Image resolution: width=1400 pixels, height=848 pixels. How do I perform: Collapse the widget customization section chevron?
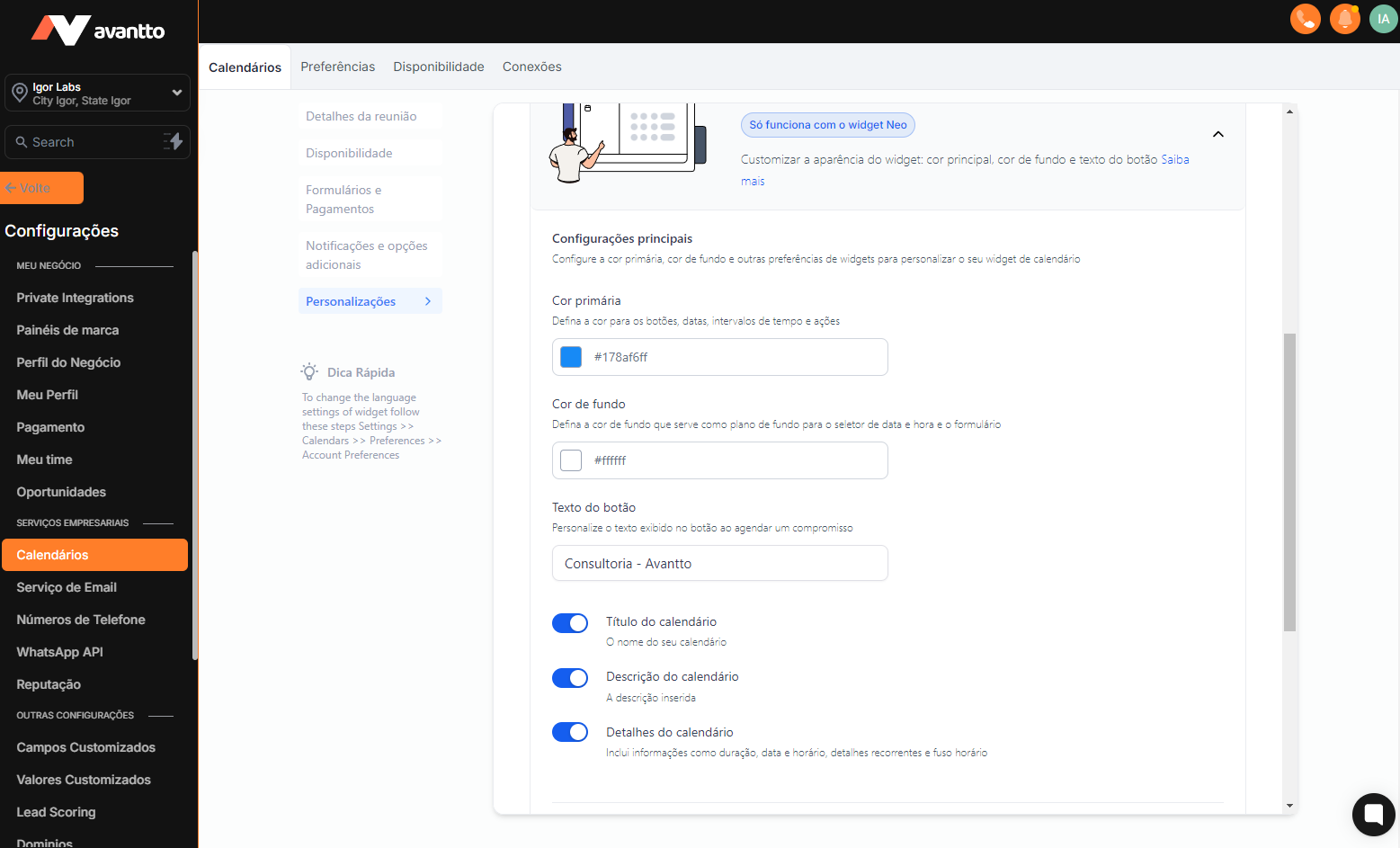(1218, 134)
